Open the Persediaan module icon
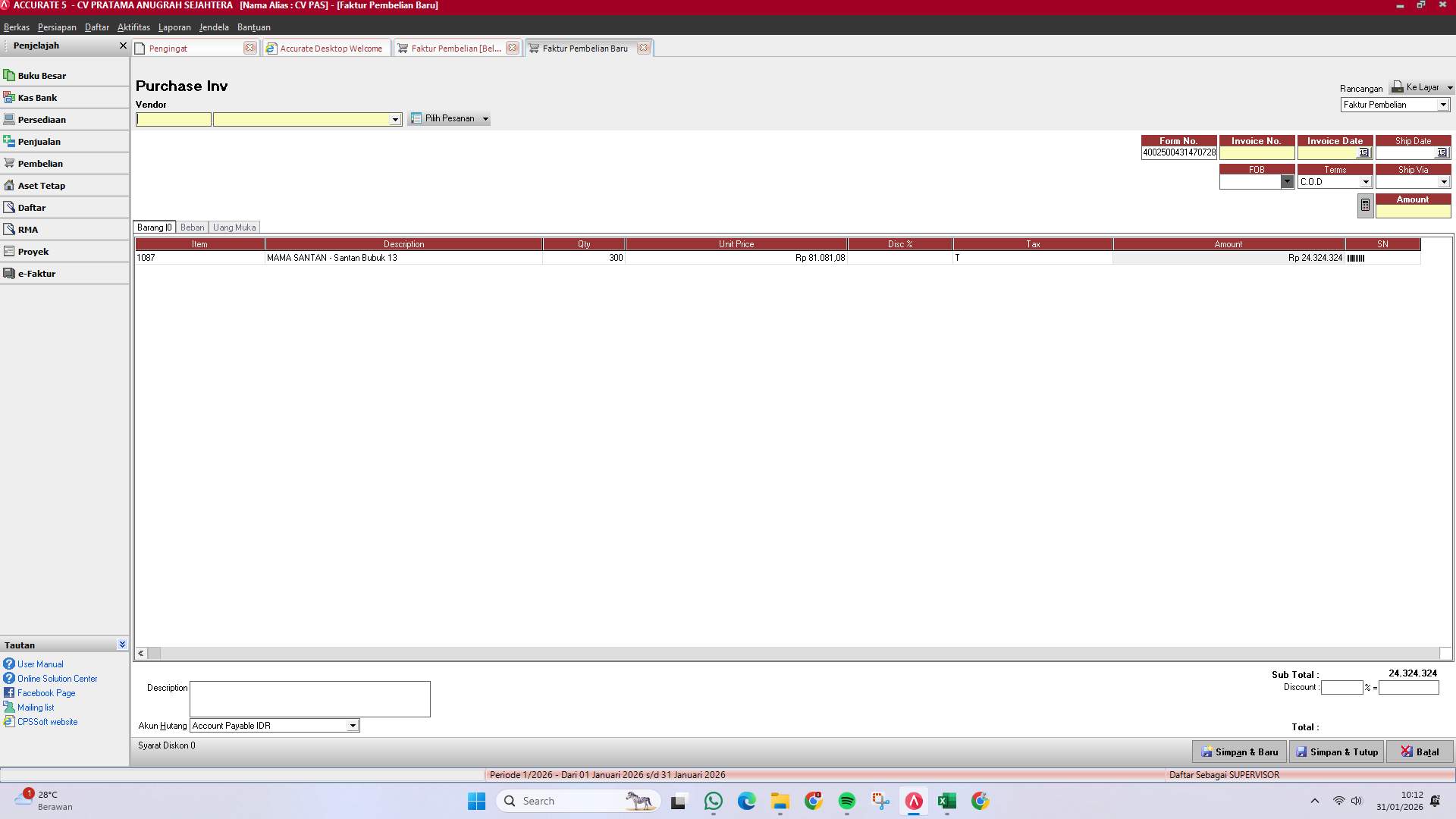 pos(9,119)
